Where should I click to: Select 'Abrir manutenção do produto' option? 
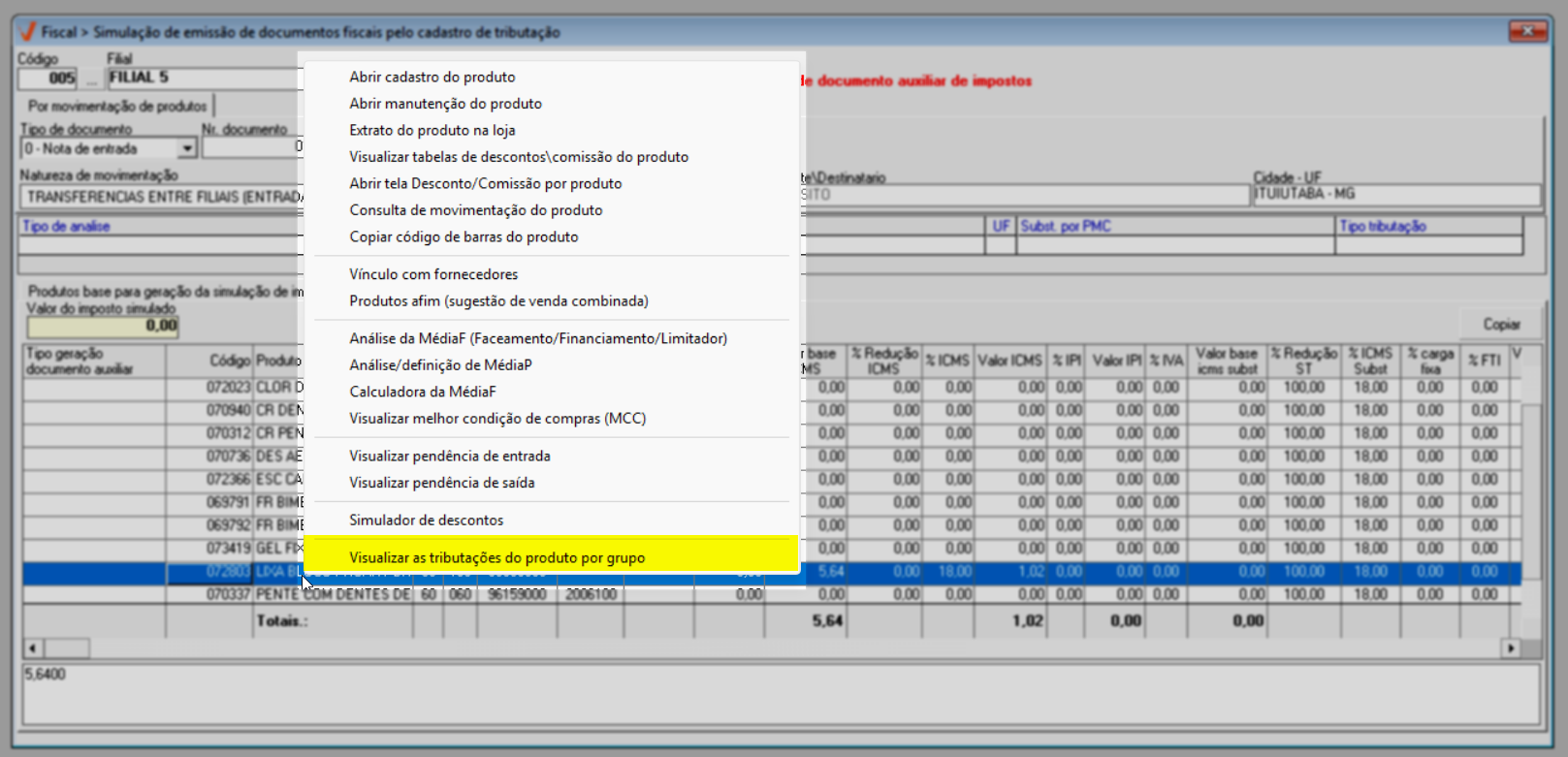445,104
